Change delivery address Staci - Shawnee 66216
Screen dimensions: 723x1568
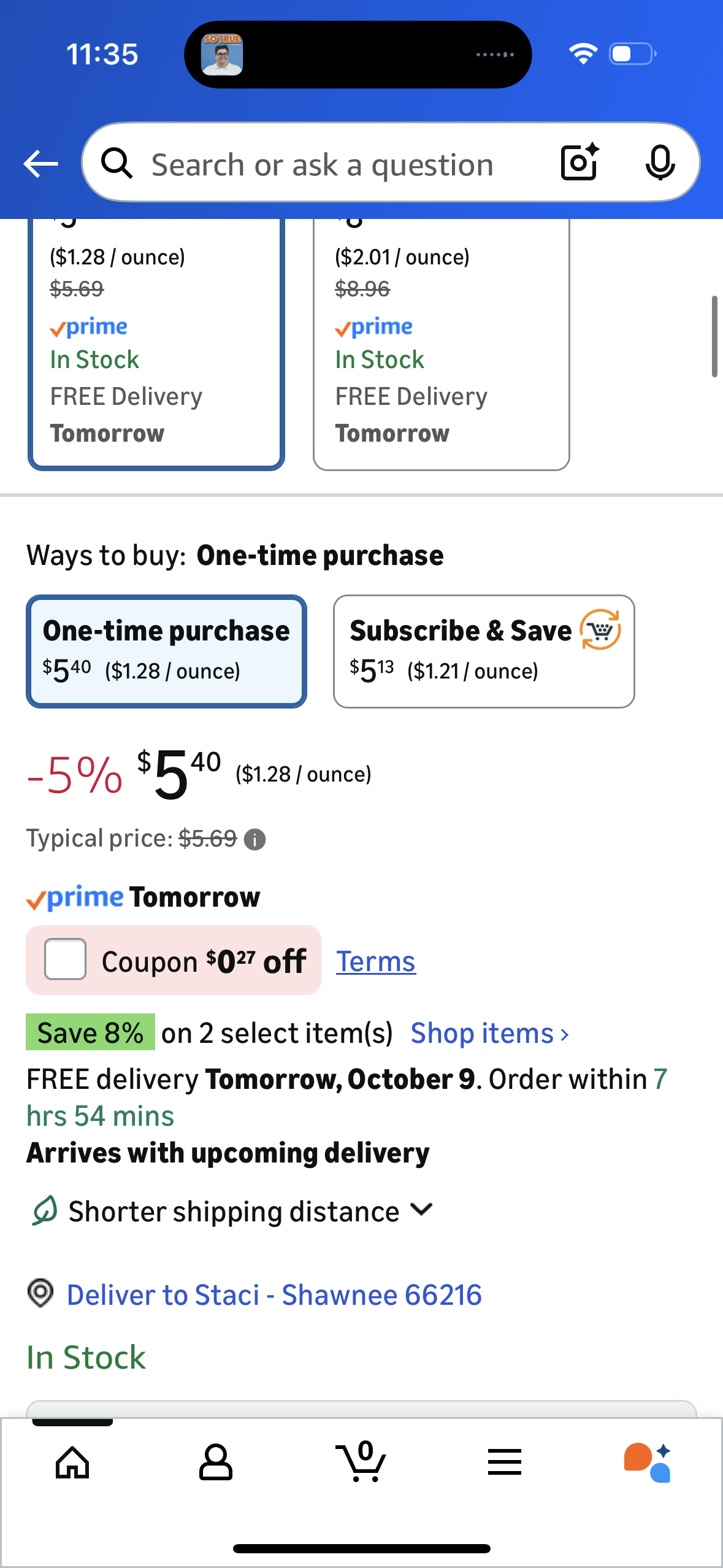[274, 1295]
